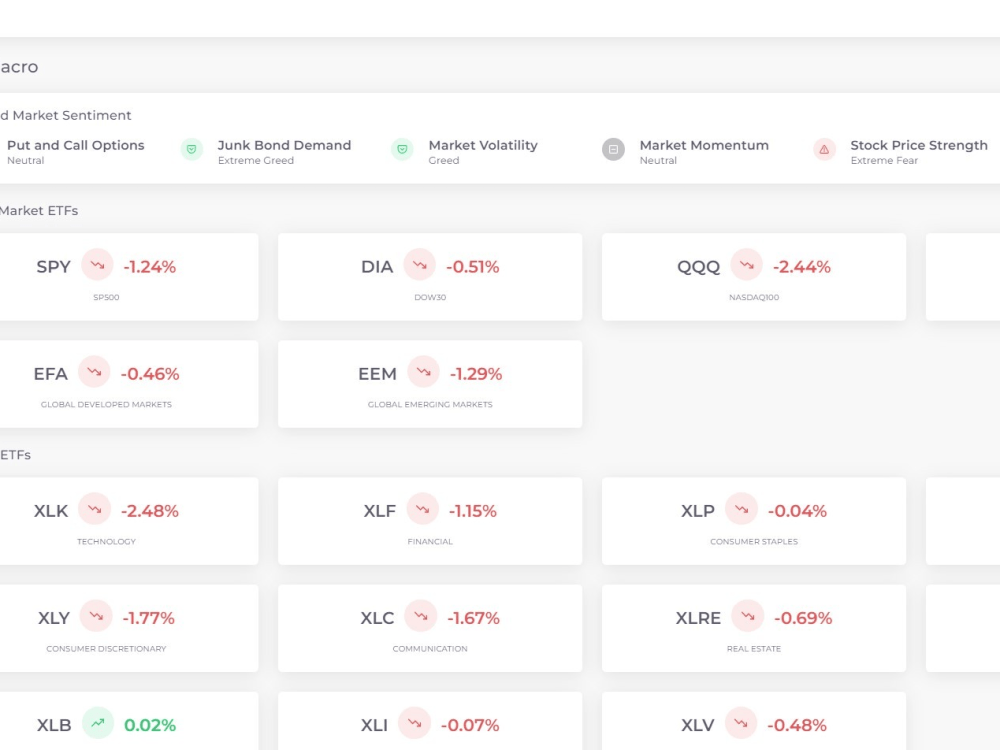The image size is (1000, 750).
Task: Click the -1.29% change value
Action: [x=476, y=374]
